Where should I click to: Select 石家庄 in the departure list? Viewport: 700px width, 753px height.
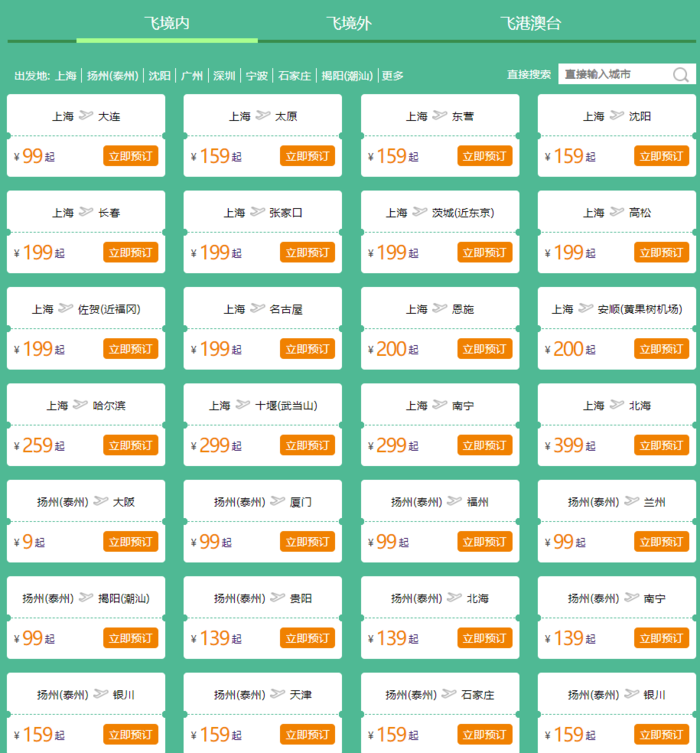(x=294, y=76)
